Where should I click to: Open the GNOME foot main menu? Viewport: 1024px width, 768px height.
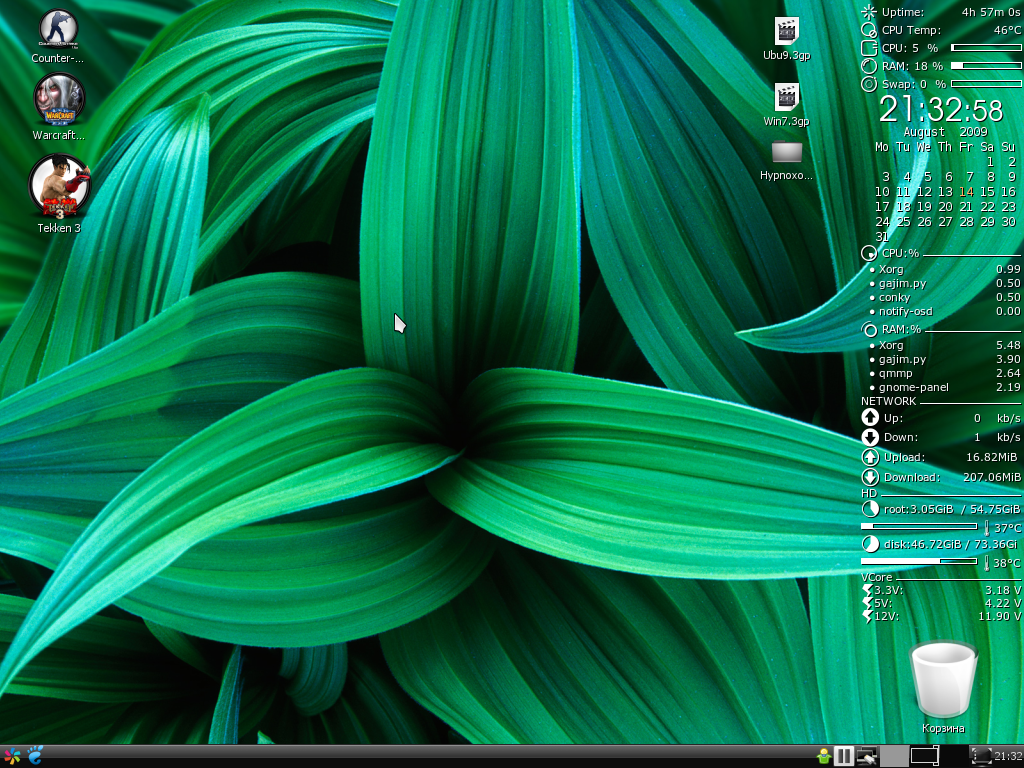coord(35,756)
